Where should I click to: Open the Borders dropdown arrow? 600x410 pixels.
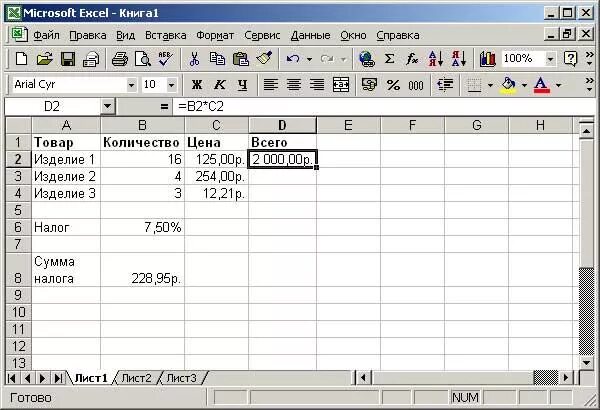coord(490,85)
